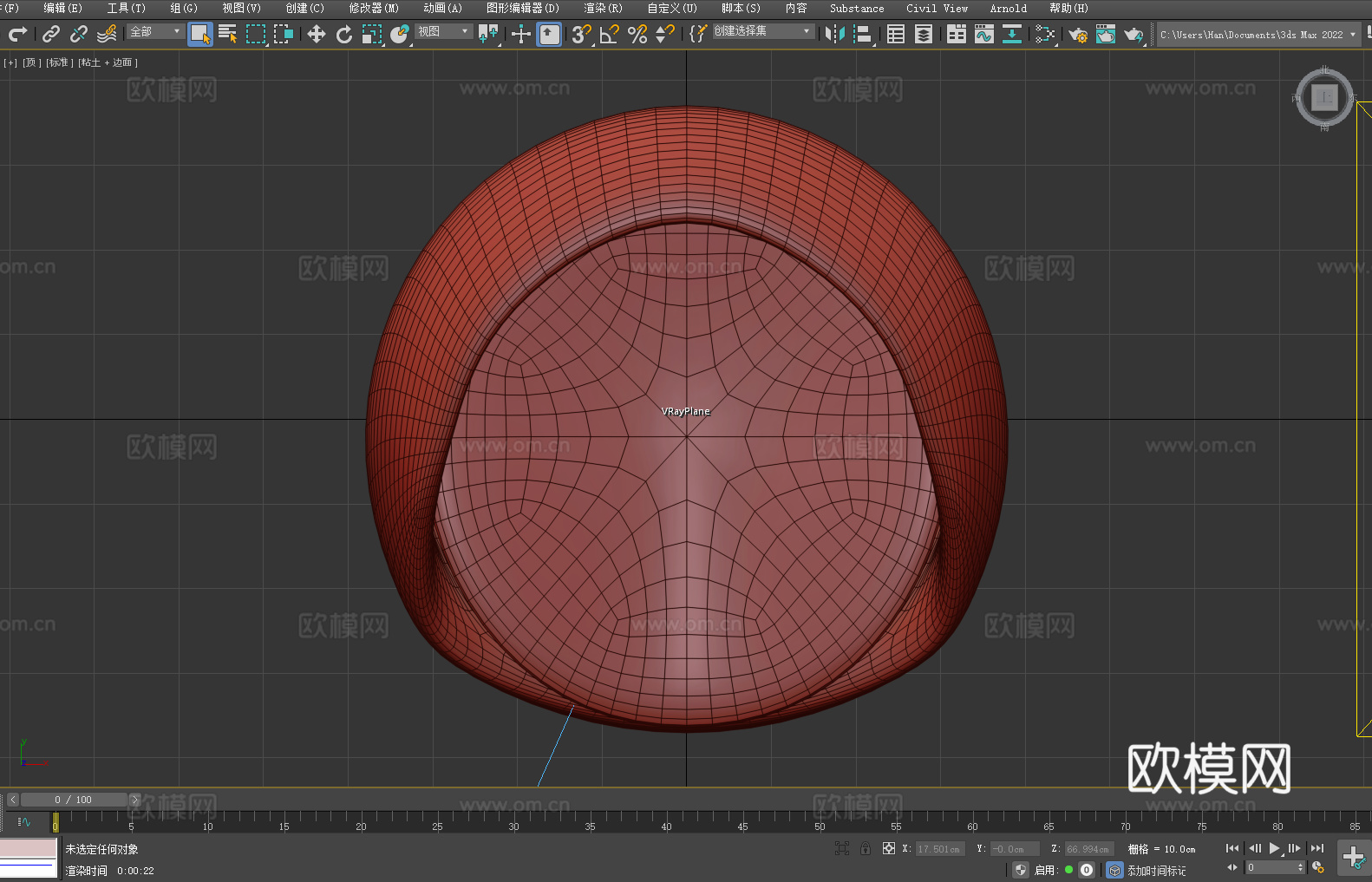Image resolution: width=1372 pixels, height=882 pixels.
Task: Toggle the Selection Lock padlock icon
Action: point(866,848)
